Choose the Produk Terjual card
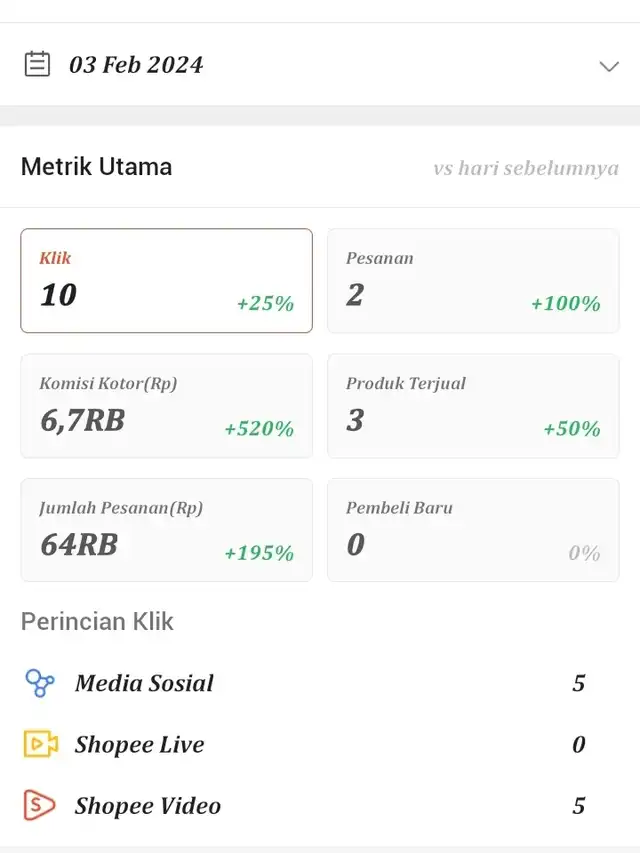640x853 pixels. click(x=473, y=406)
